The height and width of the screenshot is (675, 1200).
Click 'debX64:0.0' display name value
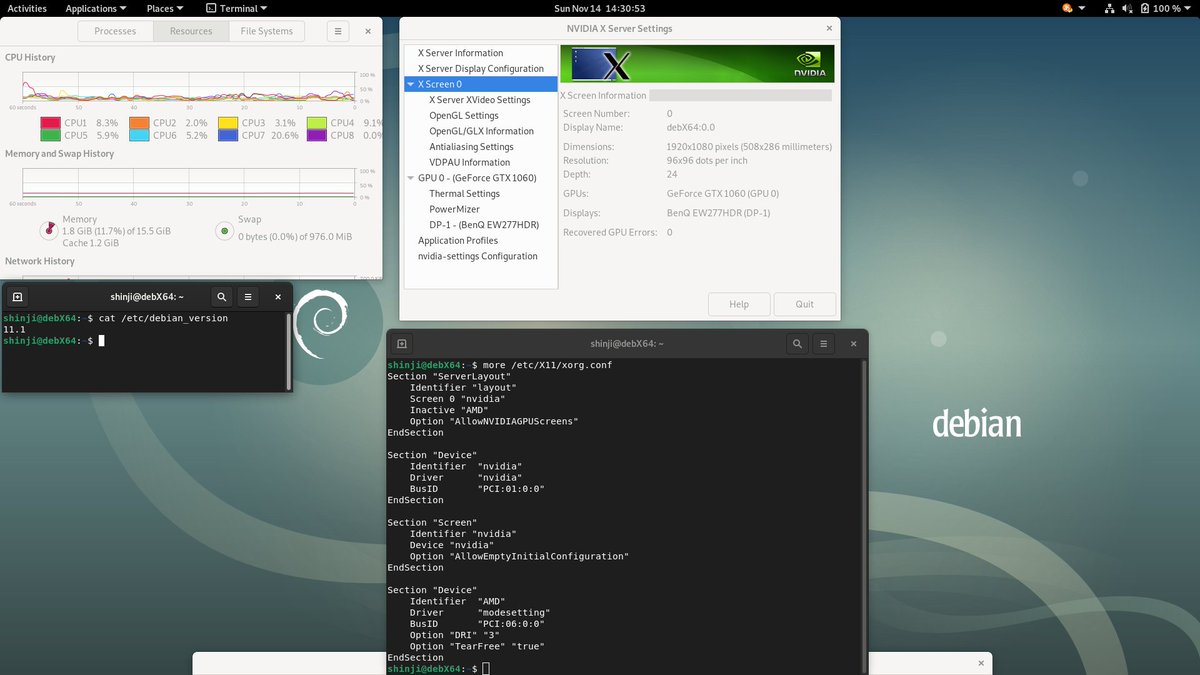point(691,128)
